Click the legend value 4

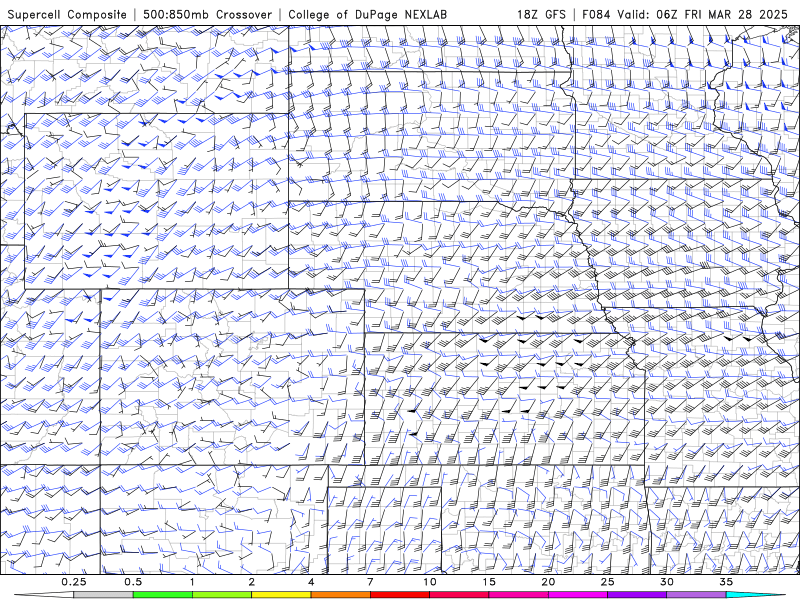[x=311, y=582]
